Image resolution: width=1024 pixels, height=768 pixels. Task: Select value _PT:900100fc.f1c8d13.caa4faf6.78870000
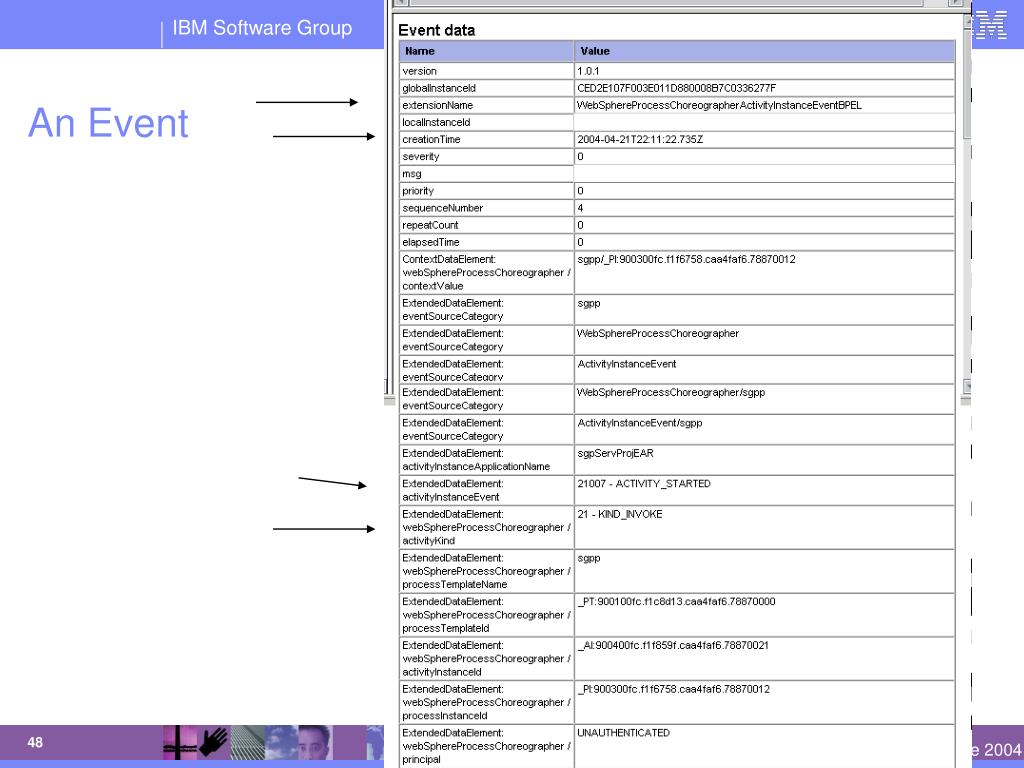click(x=677, y=601)
